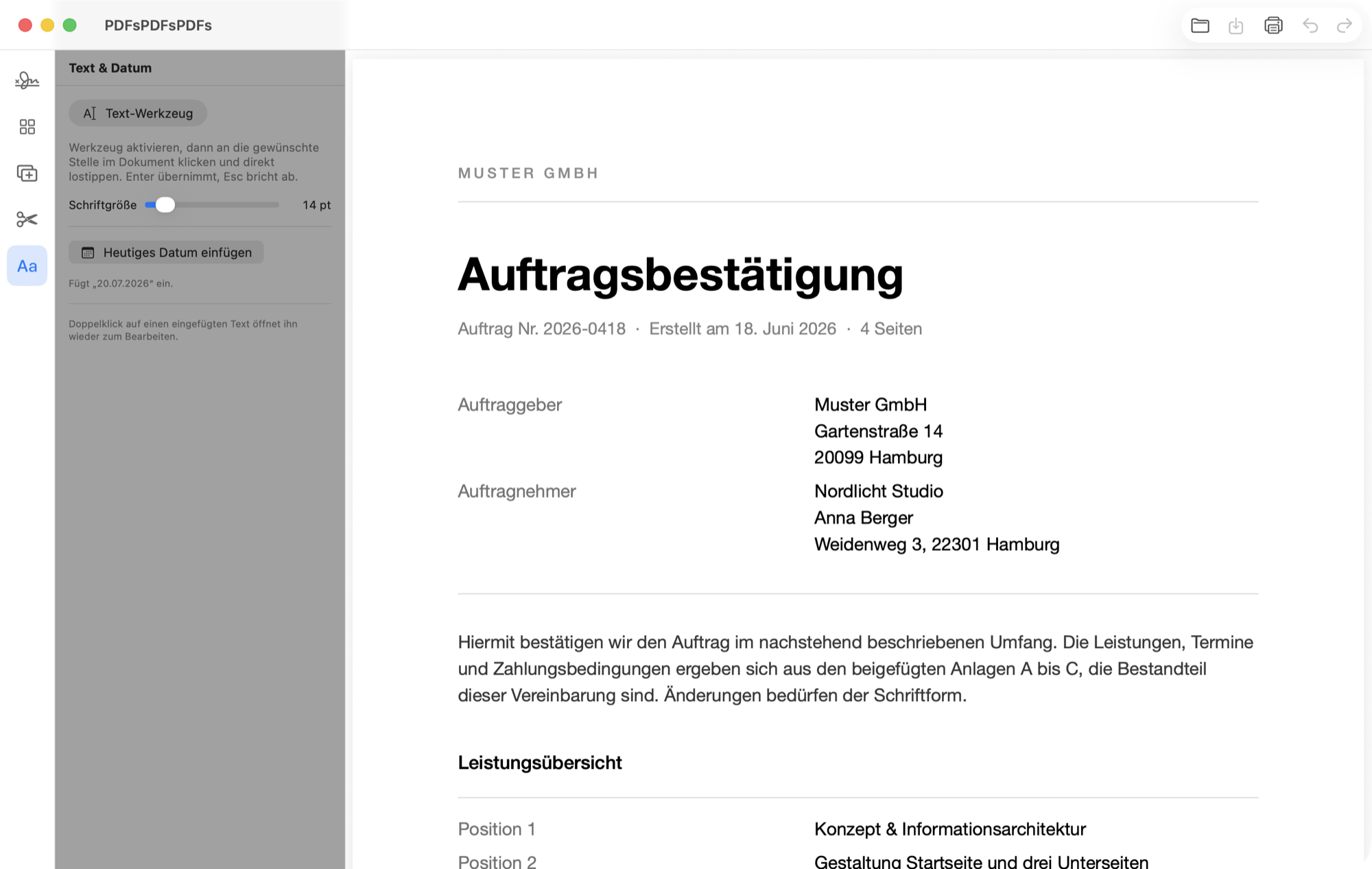Click the Position 2 label

497,861
